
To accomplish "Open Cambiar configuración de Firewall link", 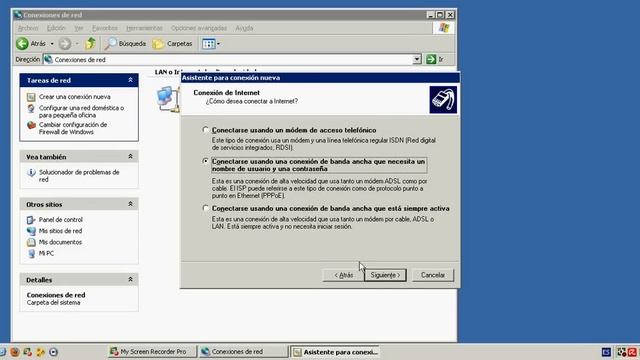I will click(73, 128).
